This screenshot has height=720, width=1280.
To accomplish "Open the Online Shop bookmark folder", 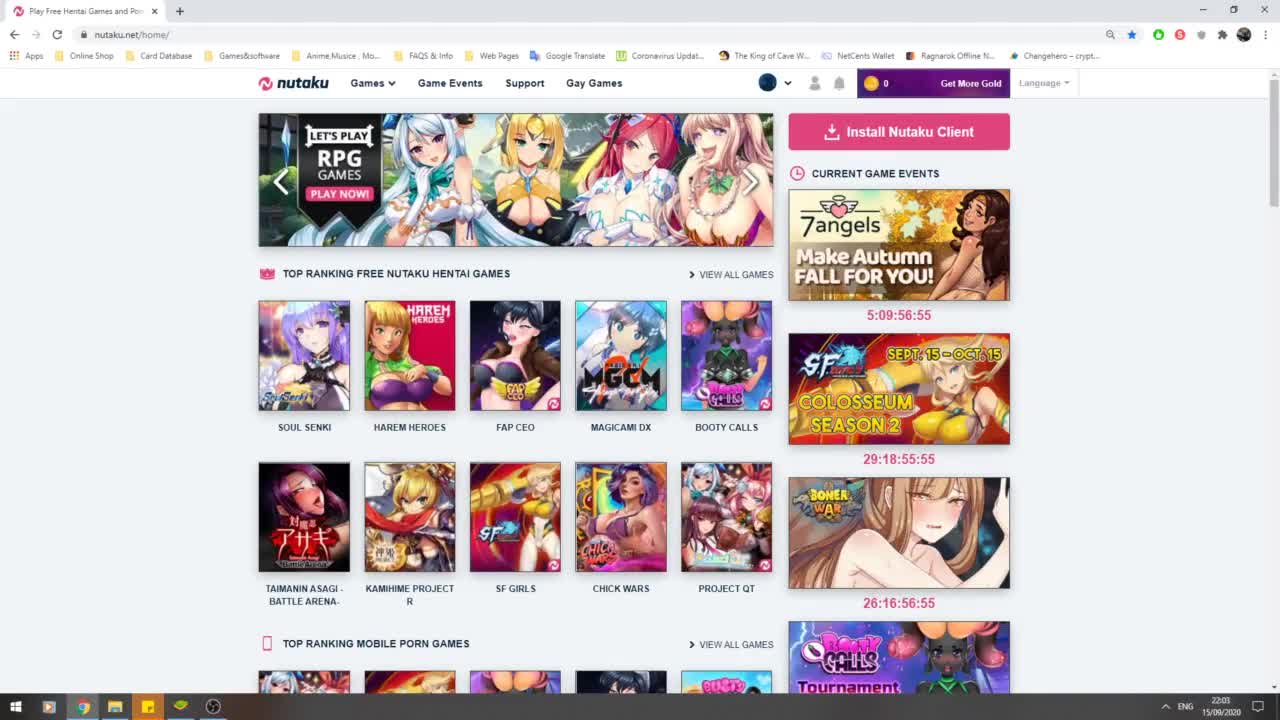I will [85, 56].
